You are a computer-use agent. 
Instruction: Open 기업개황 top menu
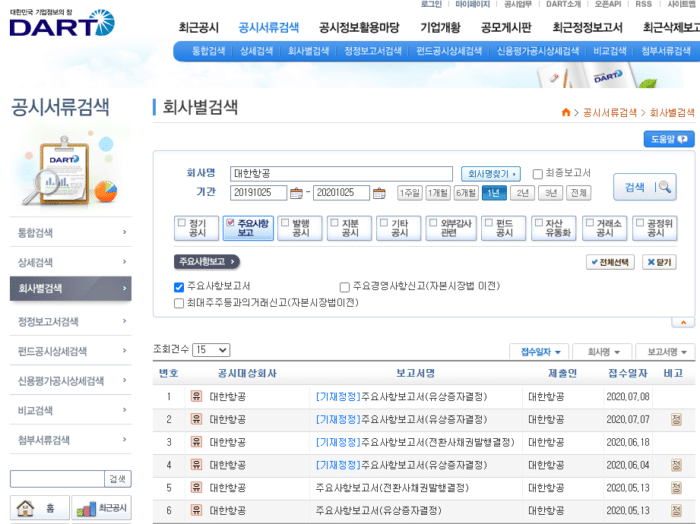(440, 28)
